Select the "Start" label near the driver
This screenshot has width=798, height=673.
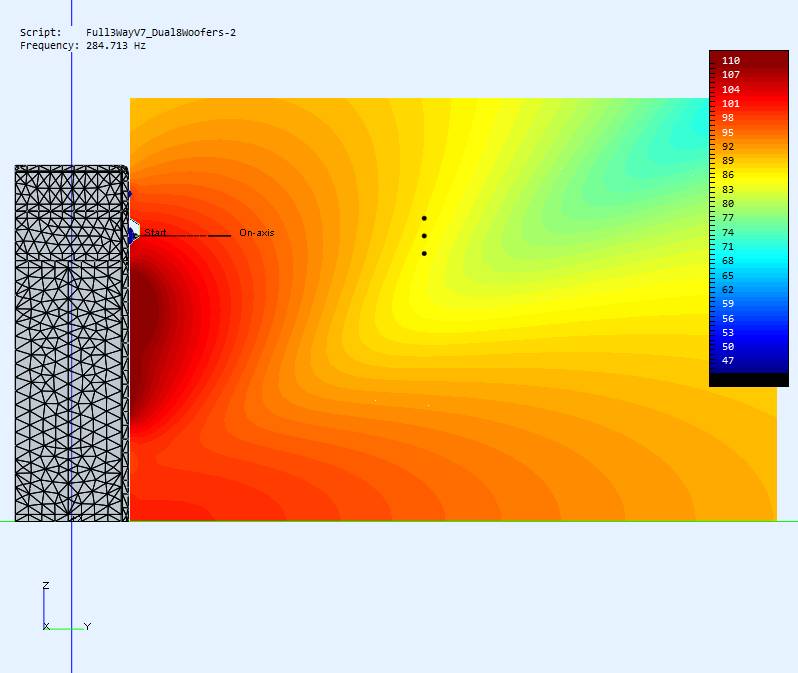tap(155, 233)
